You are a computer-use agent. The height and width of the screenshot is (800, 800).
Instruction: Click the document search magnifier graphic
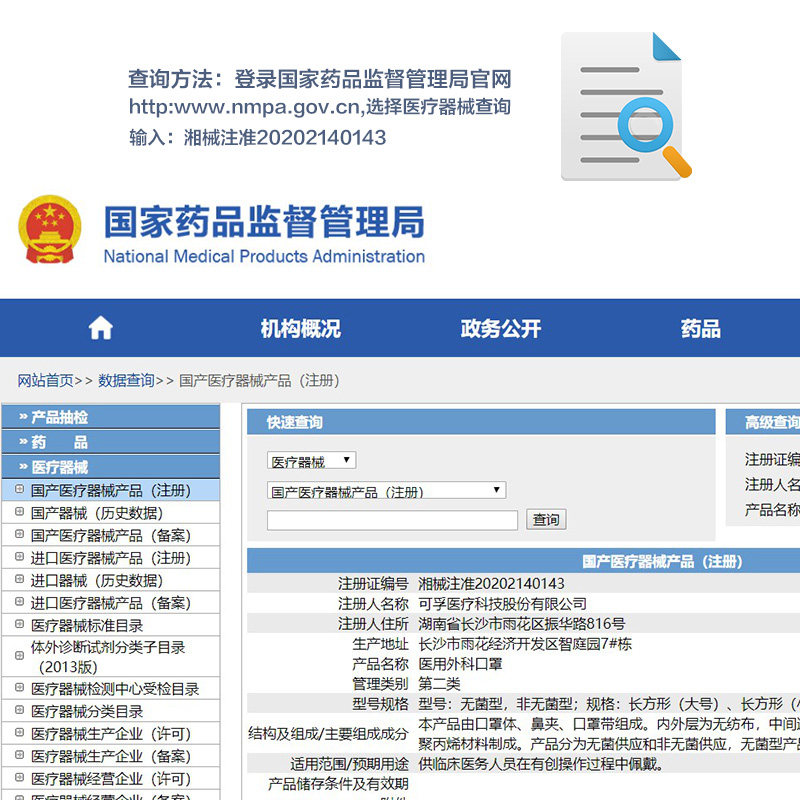(x=627, y=106)
